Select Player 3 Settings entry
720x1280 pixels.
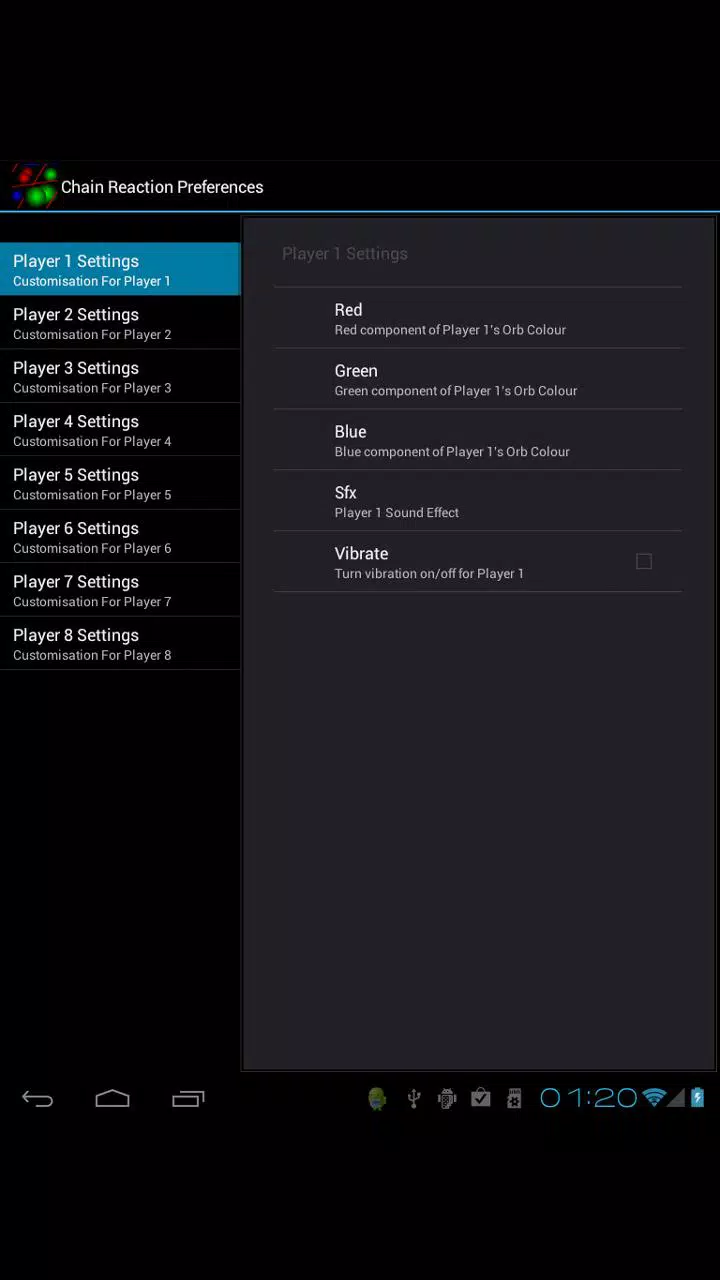[120, 376]
